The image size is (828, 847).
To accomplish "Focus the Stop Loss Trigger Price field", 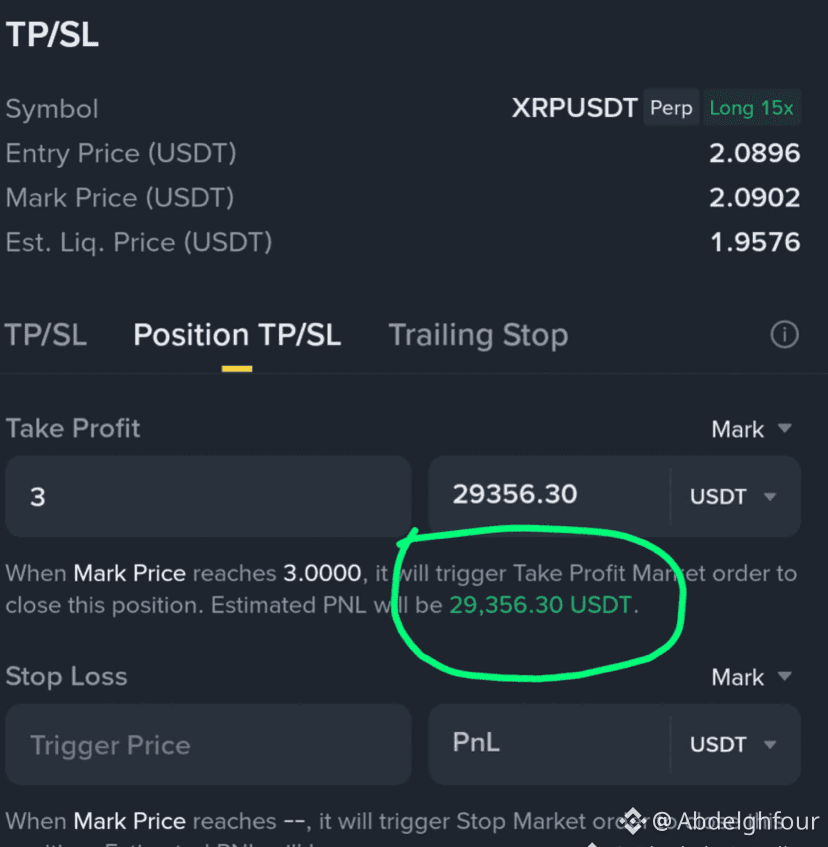I will tap(208, 744).
